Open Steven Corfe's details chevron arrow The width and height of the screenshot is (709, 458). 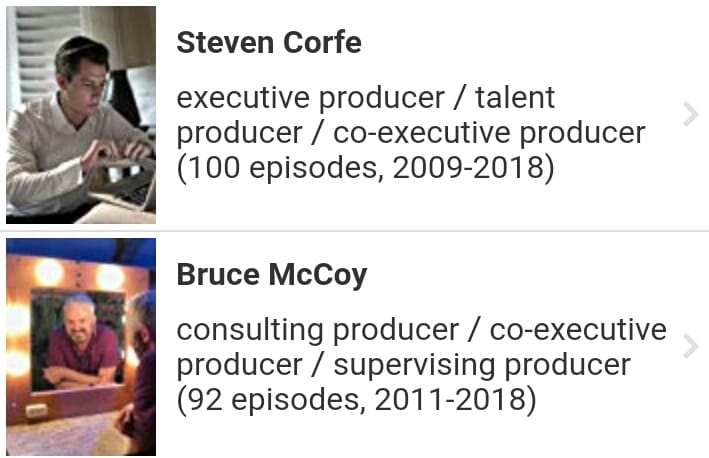[x=690, y=114]
